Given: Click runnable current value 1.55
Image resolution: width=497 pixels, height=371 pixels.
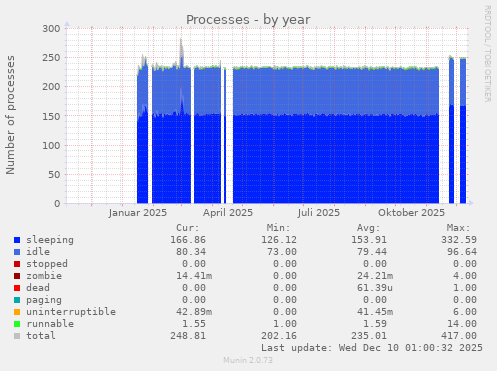Looking at the screenshot, I should [194, 324].
